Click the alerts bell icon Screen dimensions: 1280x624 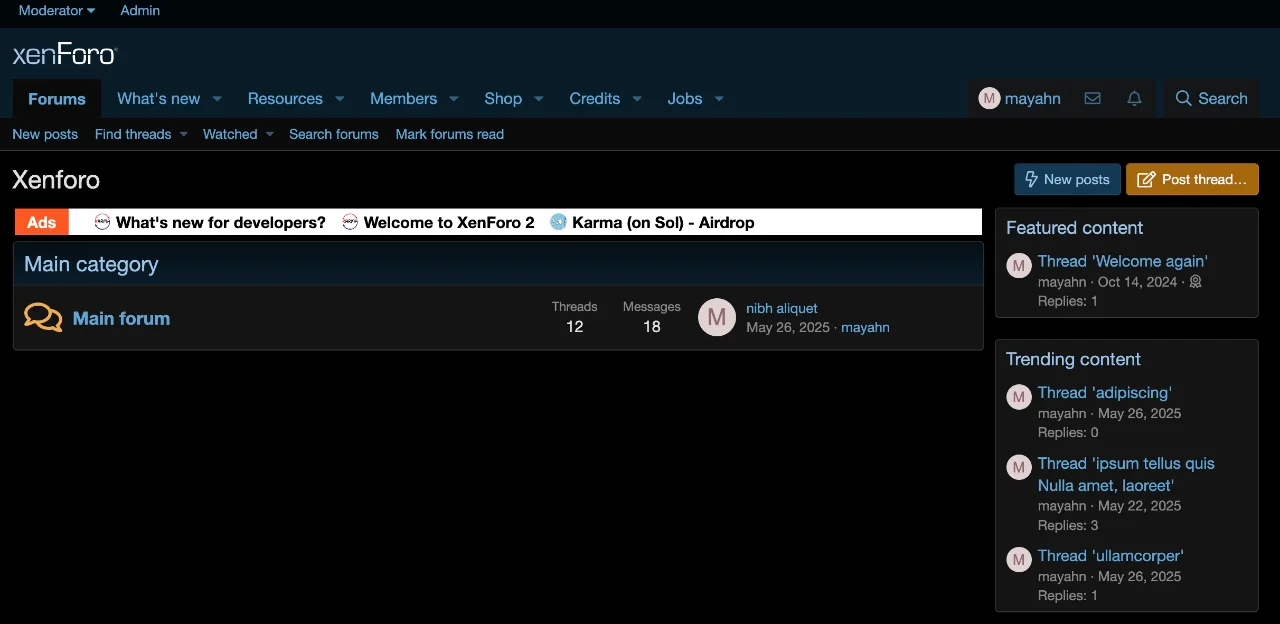pyautogui.click(x=1134, y=98)
